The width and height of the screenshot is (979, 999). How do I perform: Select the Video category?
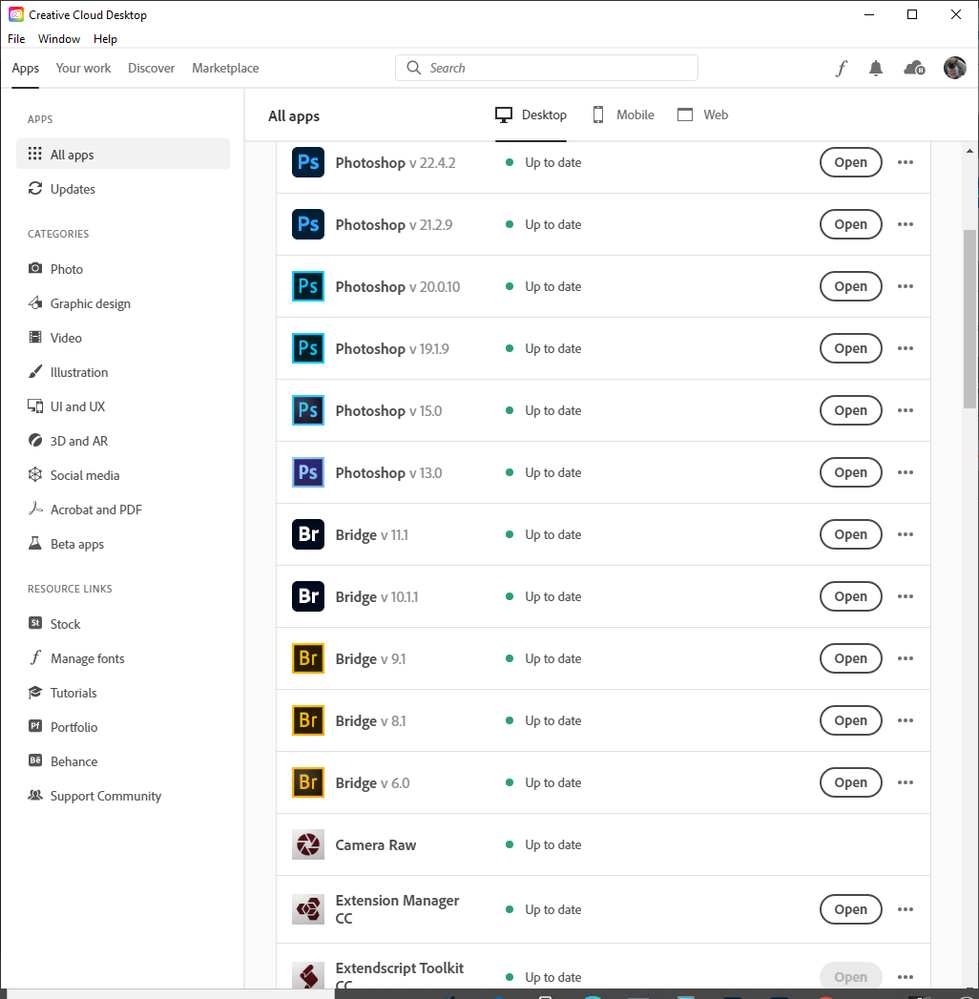coord(55,338)
